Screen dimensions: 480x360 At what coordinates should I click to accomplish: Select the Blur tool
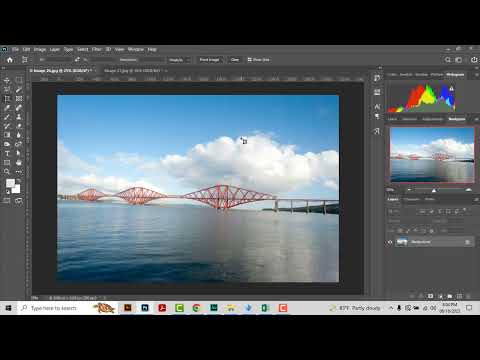19,135
